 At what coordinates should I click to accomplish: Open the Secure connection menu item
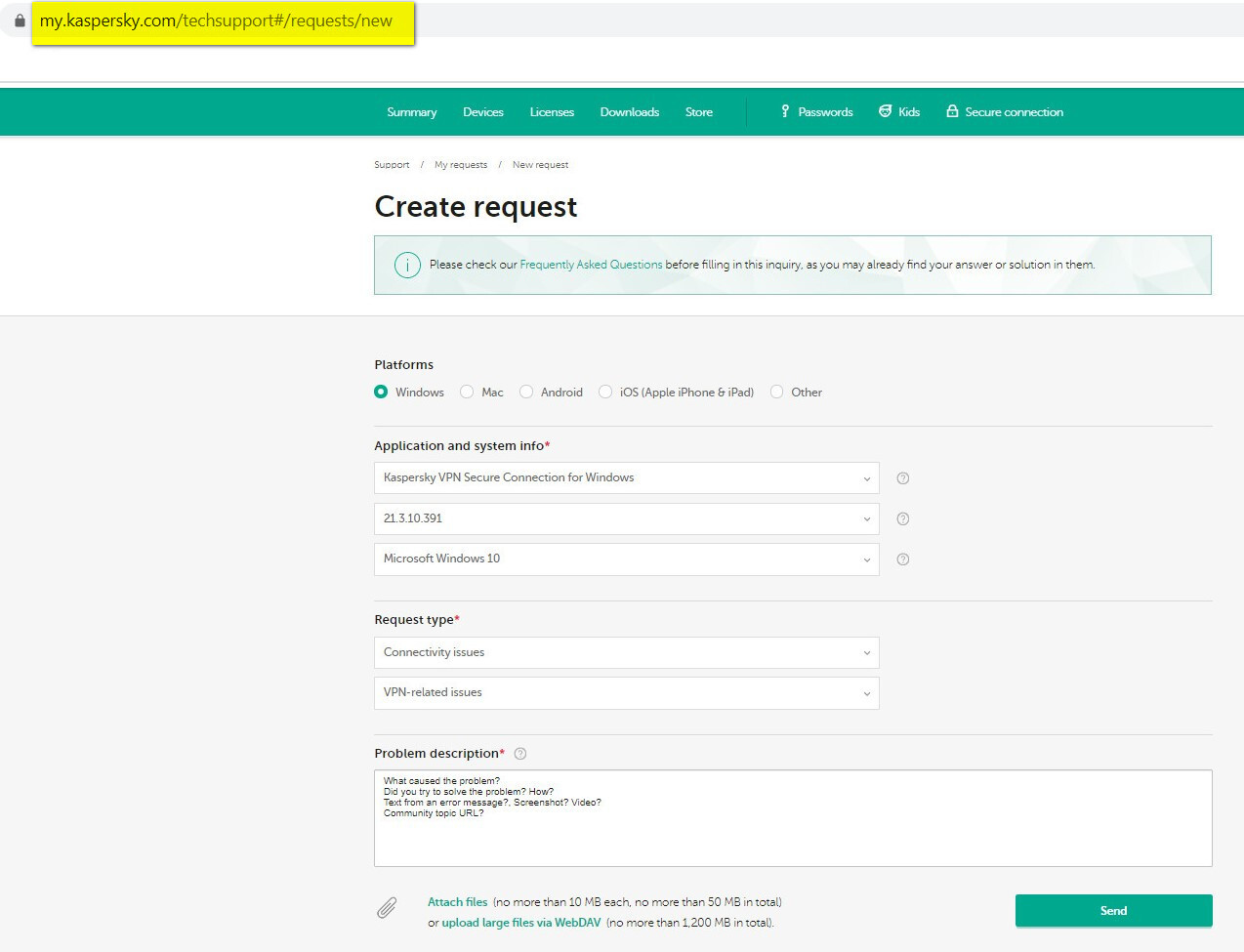pos(1015,112)
